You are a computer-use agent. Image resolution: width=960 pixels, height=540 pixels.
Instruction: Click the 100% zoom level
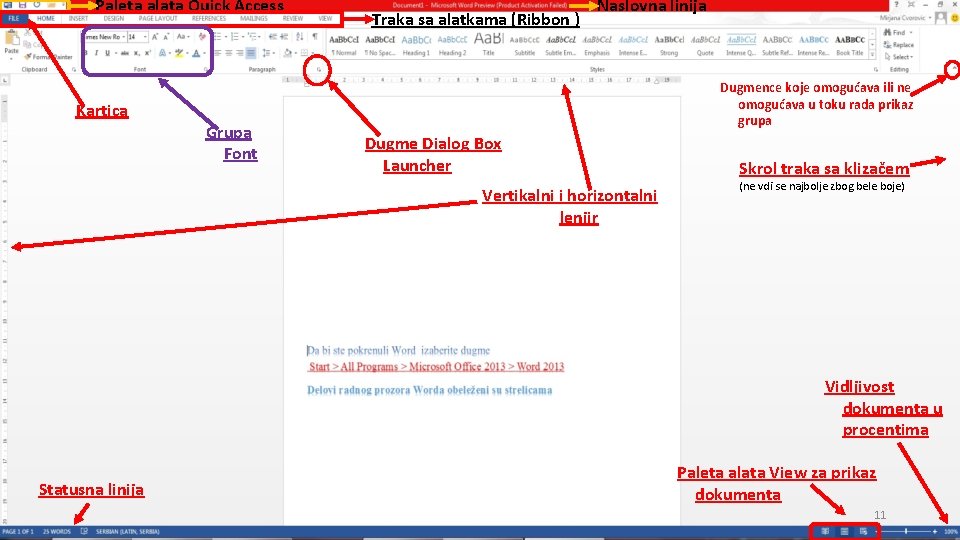[951, 531]
